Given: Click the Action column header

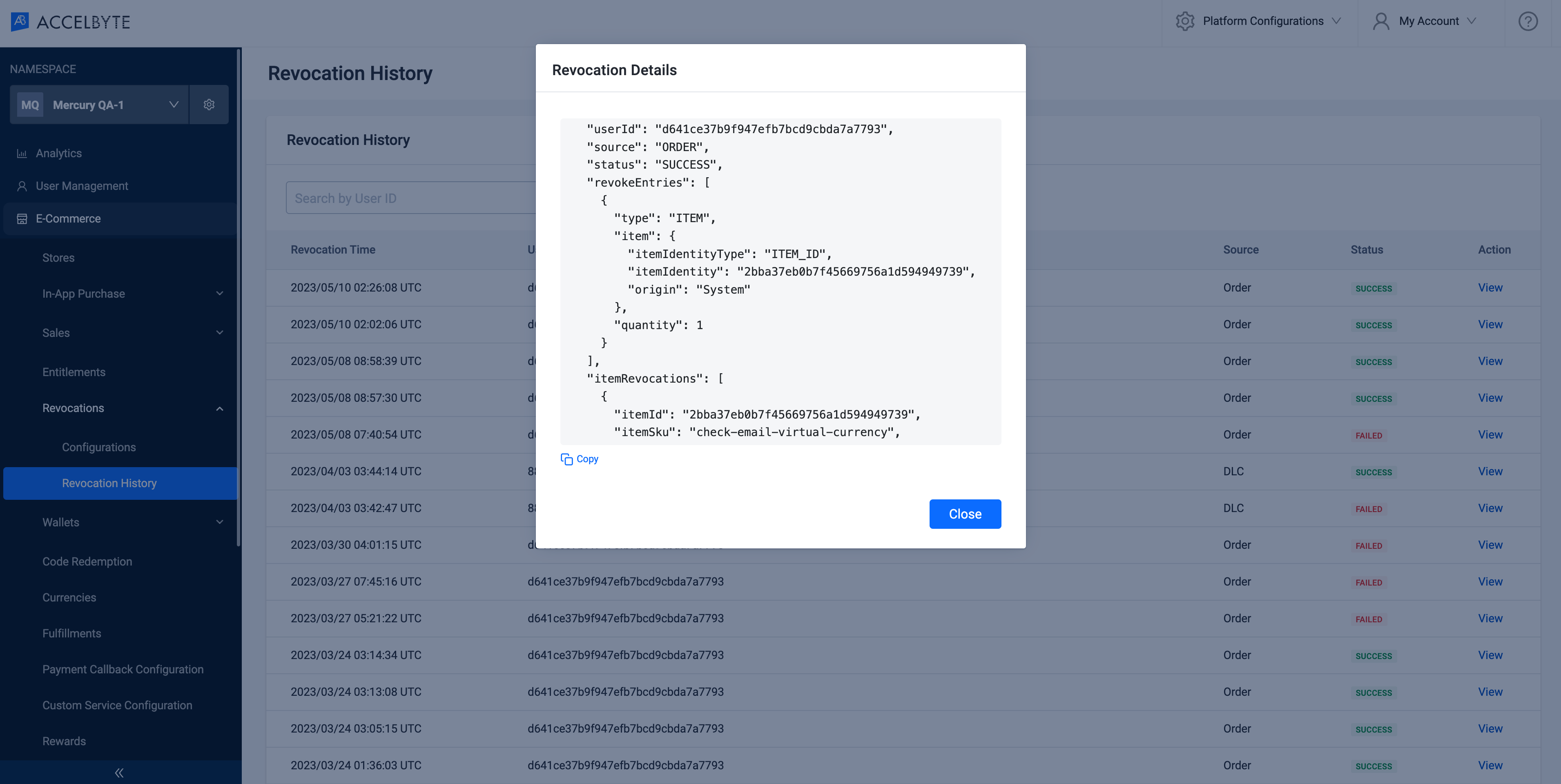Looking at the screenshot, I should tap(1494, 249).
